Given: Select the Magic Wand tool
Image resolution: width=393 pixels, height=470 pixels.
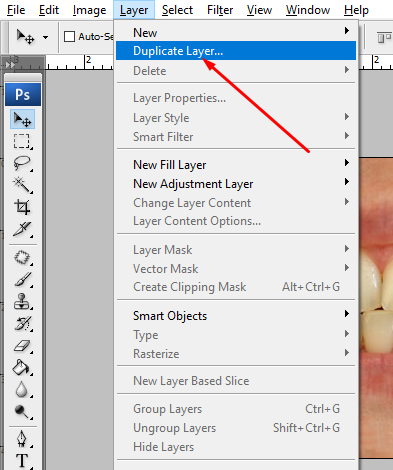Looking at the screenshot, I should point(22,185).
